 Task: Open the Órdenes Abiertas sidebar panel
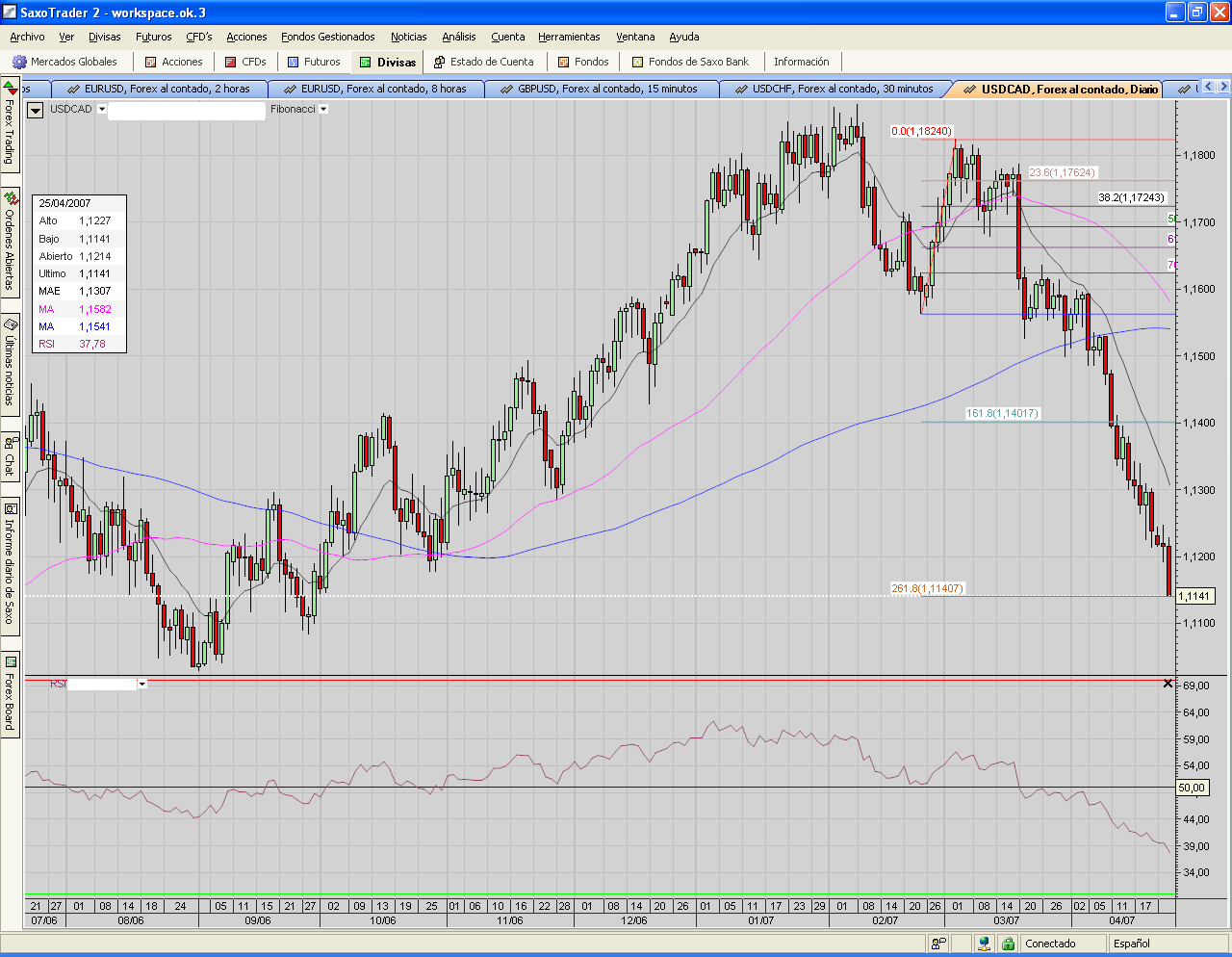pos(10,241)
